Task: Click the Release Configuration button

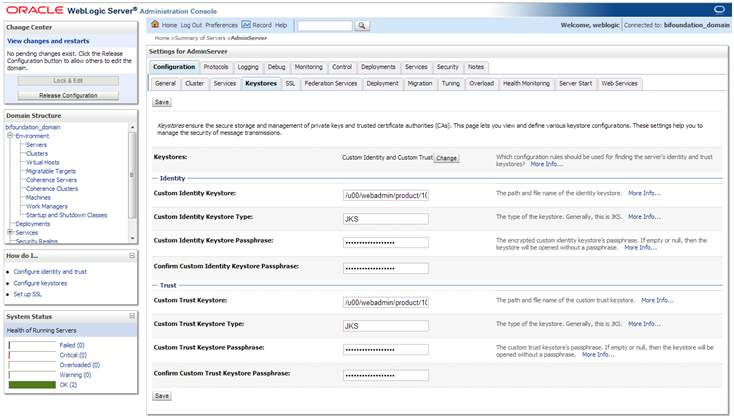Action: pyautogui.click(x=68, y=95)
